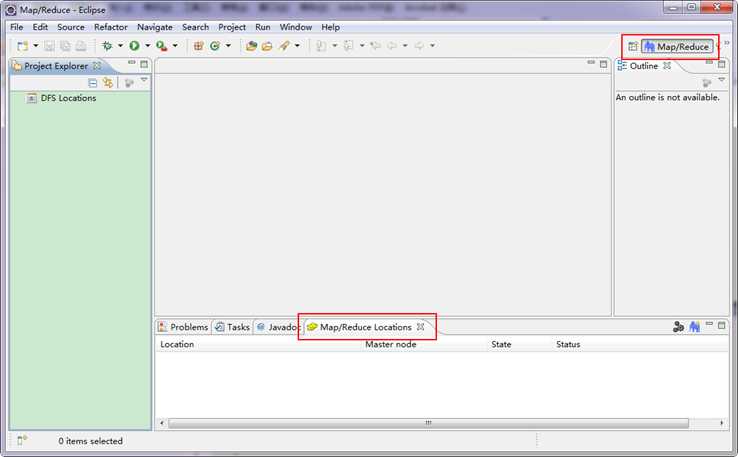Click the Debug bug icon

coord(107,46)
